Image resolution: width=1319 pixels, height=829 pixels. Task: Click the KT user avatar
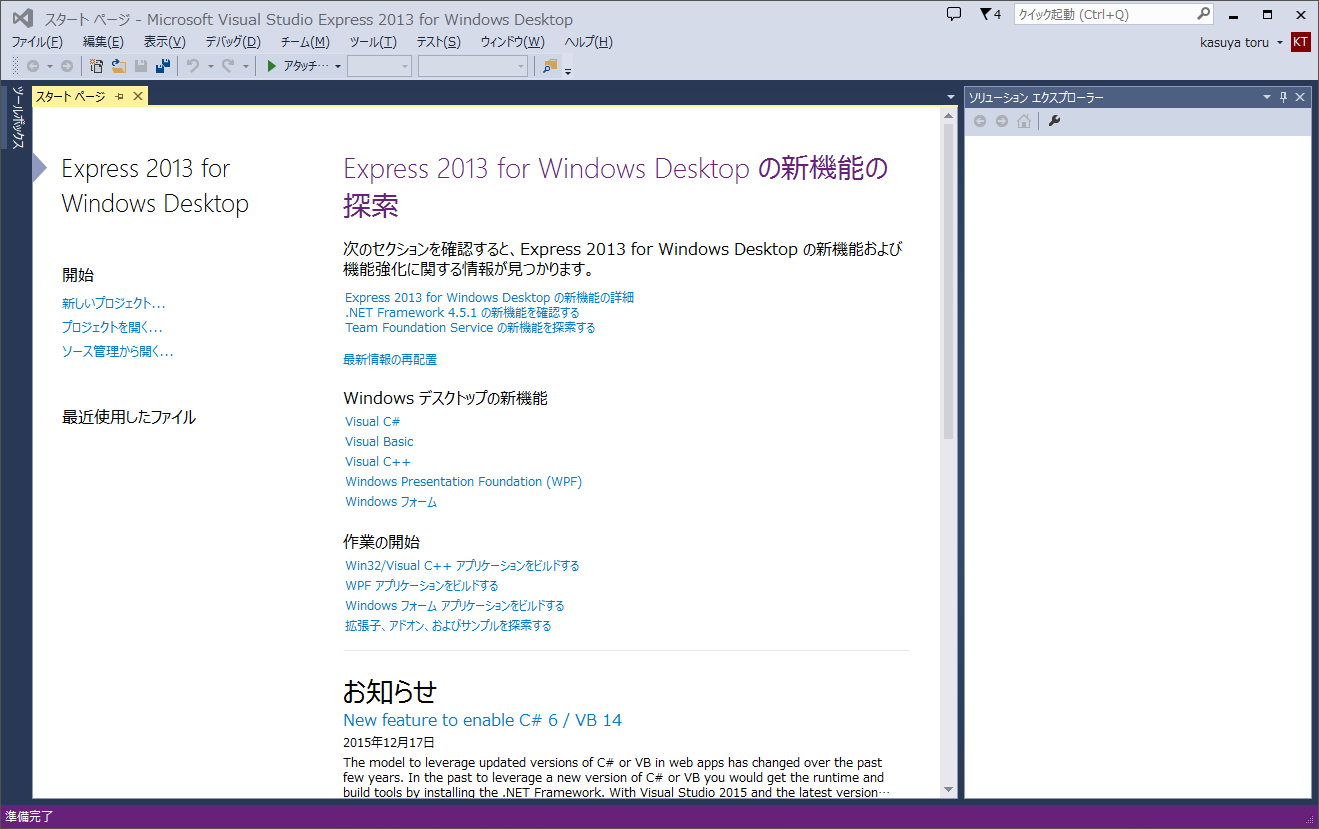point(1300,41)
